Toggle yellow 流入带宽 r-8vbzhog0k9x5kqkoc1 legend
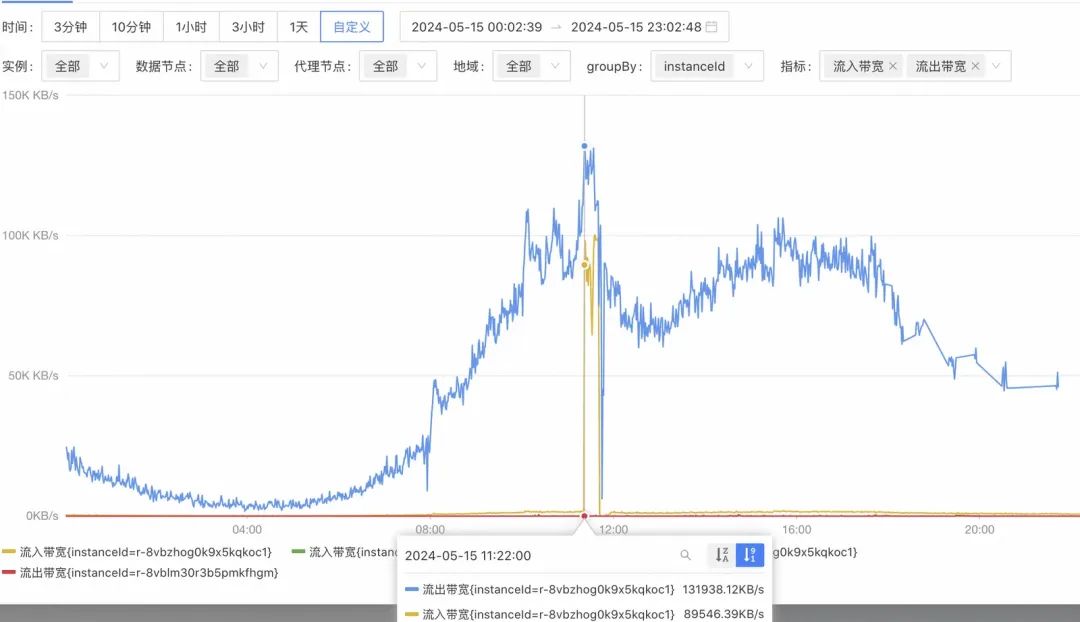The width and height of the screenshot is (1080, 622). click(137, 552)
